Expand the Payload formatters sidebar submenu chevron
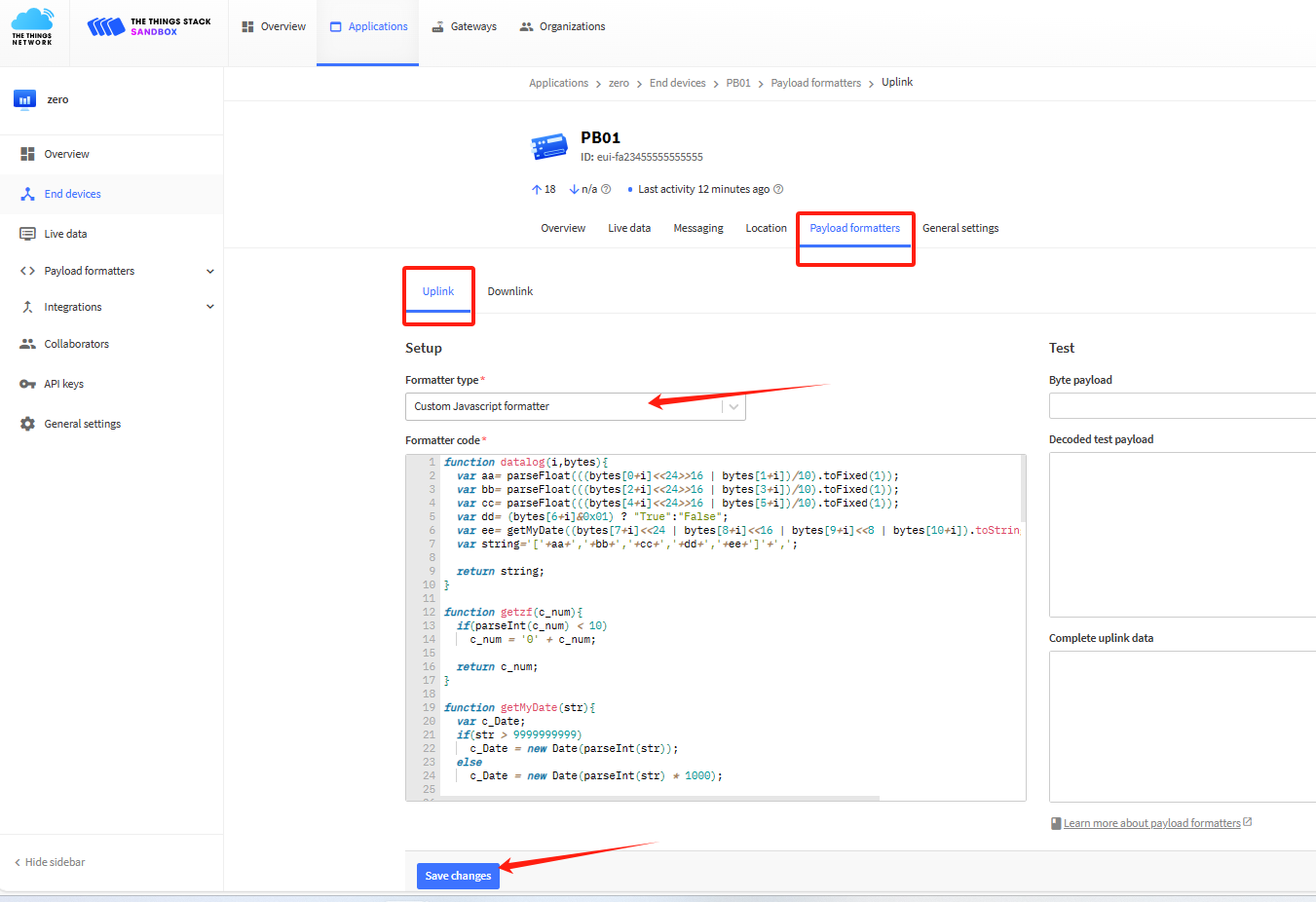The width and height of the screenshot is (1316, 902). pos(210,271)
